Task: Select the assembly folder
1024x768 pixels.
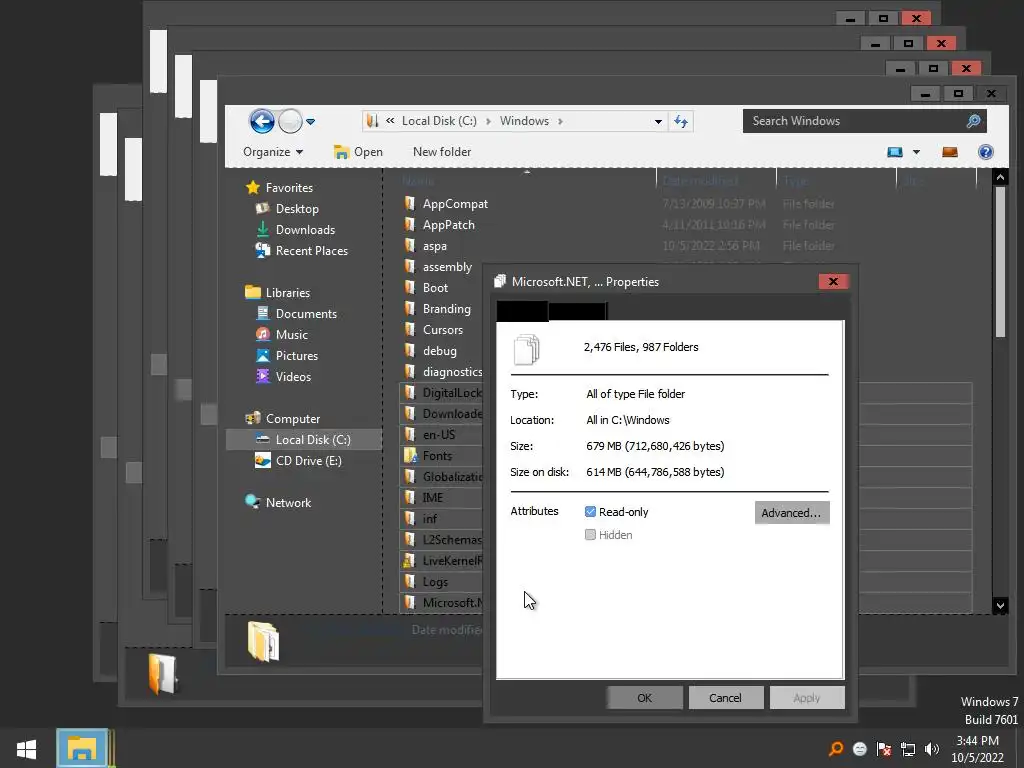Action: (438, 266)
